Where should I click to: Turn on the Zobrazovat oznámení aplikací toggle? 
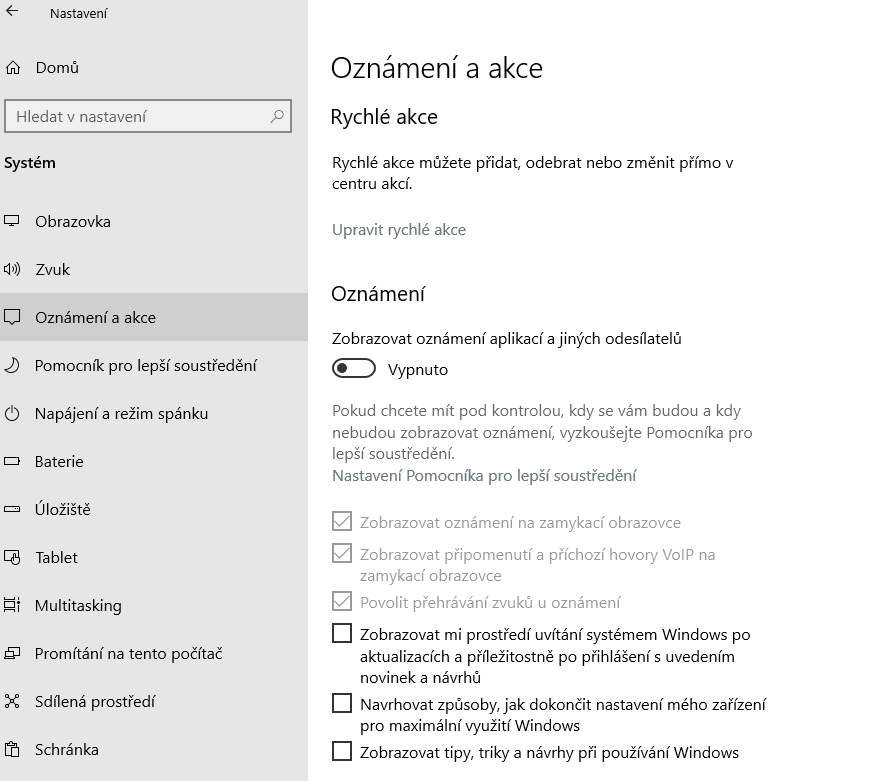354,369
